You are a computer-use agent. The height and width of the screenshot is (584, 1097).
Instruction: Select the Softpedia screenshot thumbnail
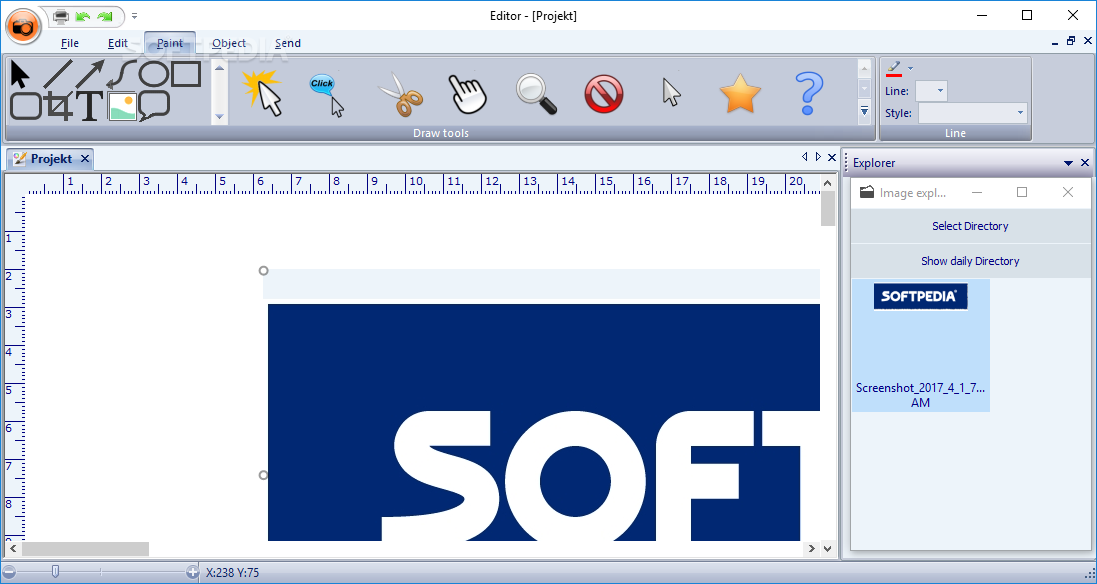pos(921,296)
